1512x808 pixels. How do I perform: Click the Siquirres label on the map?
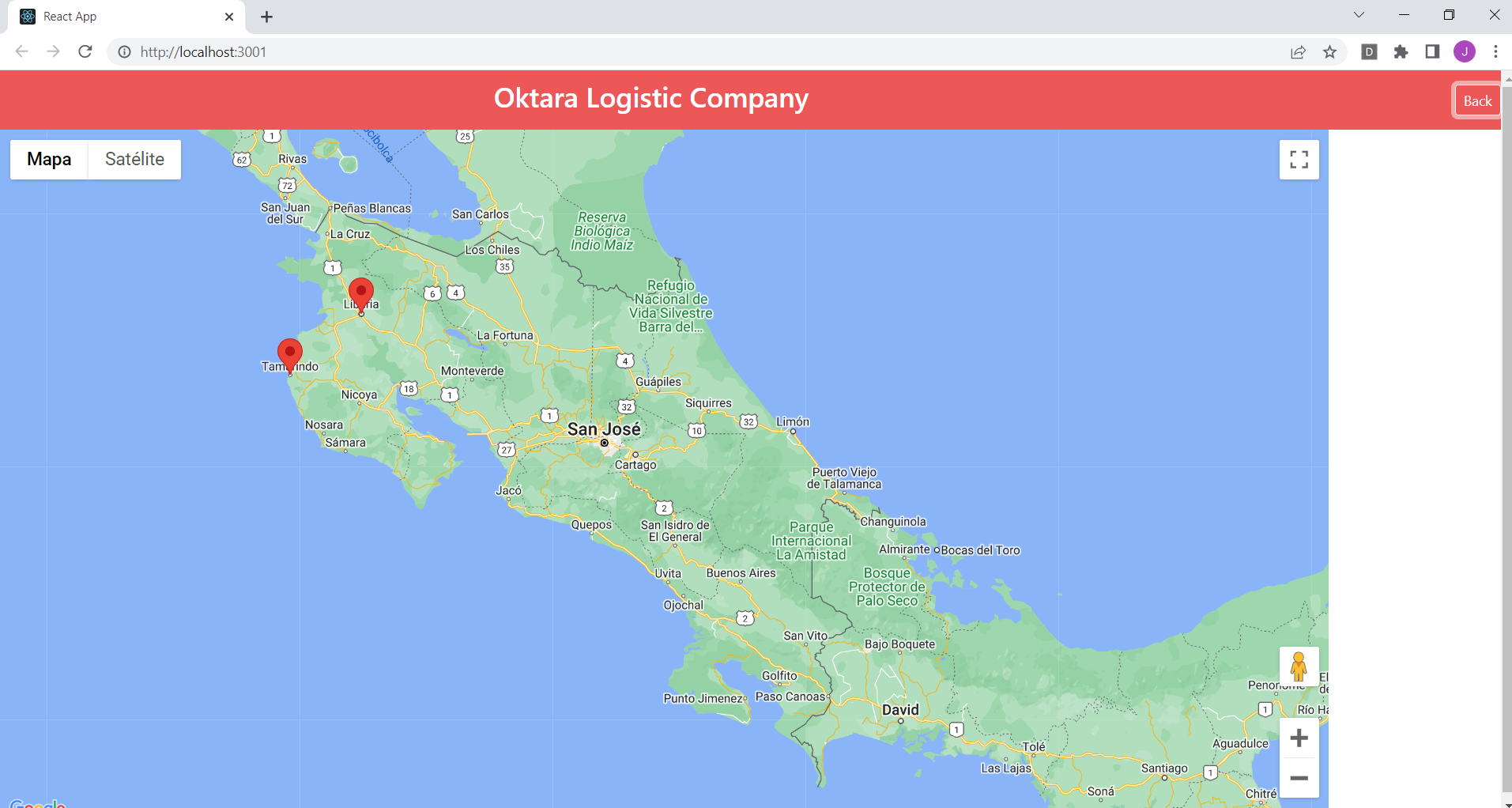click(x=708, y=403)
